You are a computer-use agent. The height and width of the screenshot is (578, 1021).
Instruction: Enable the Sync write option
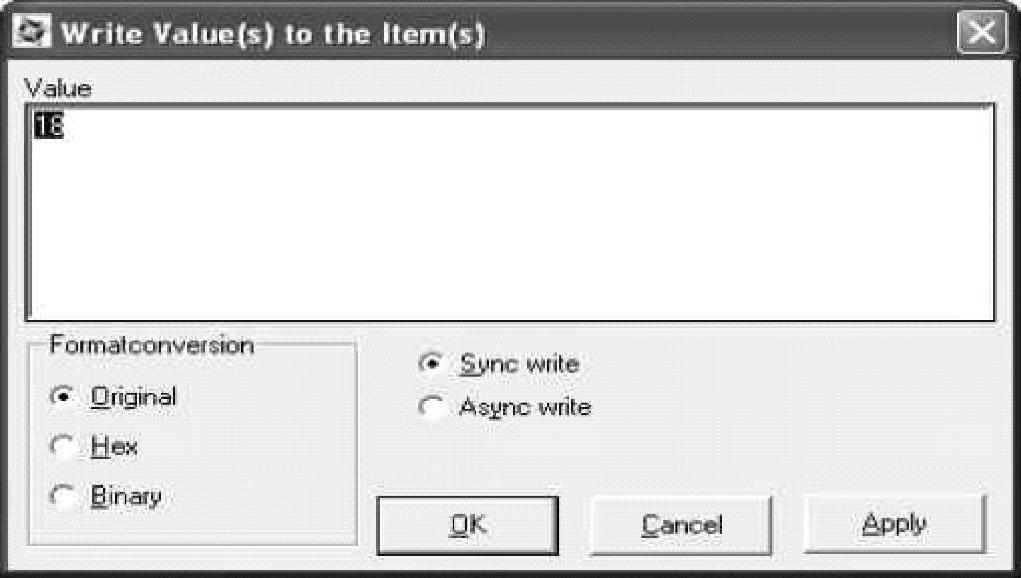pyautogui.click(x=432, y=363)
